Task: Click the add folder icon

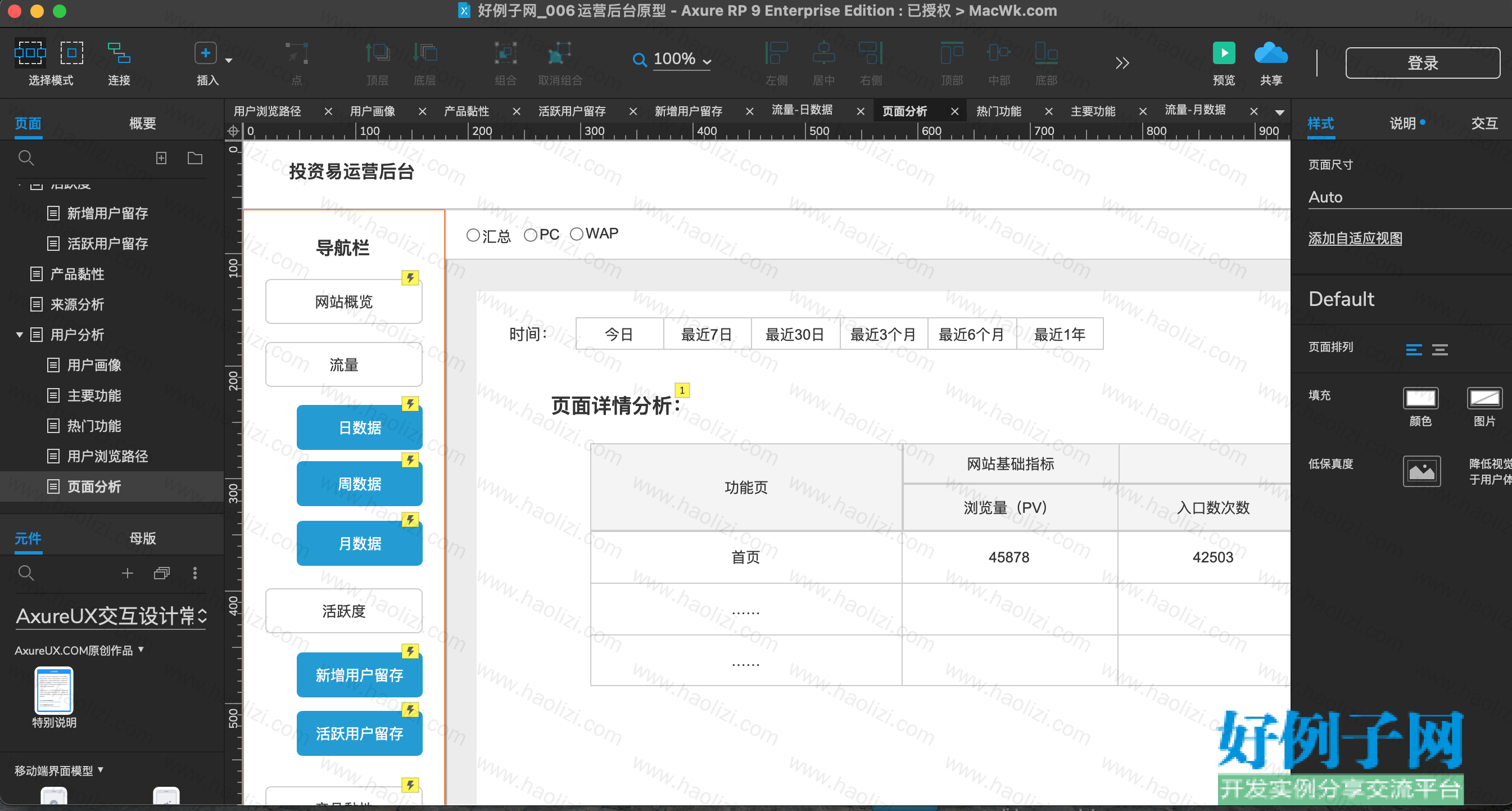Action: 195,158
